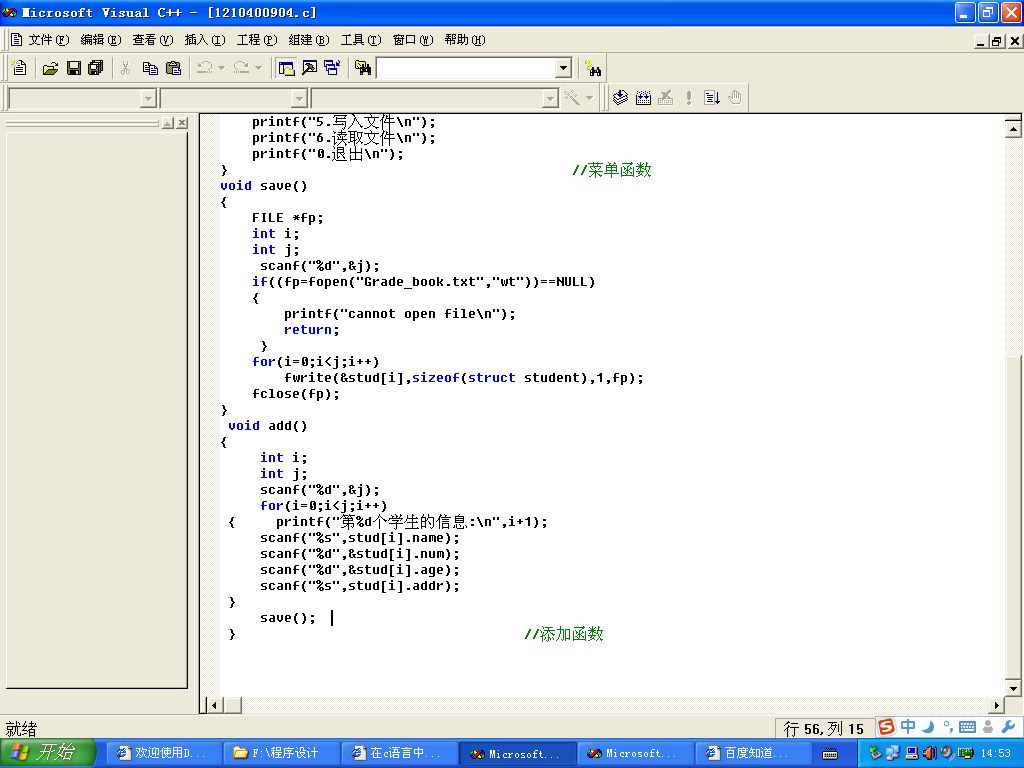Click the workspace panel dock toggle button
Screen dimensions: 1024x768
click(x=168, y=123)
